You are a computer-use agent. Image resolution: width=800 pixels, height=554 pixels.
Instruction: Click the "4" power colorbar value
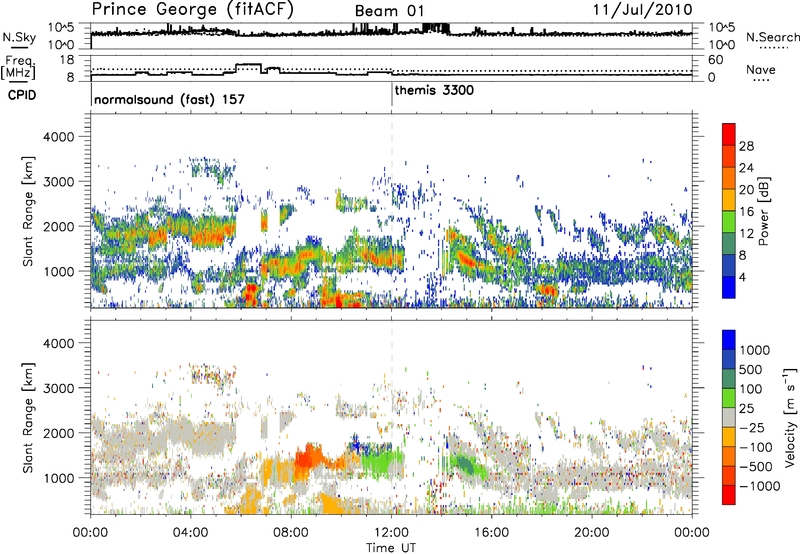742,277
